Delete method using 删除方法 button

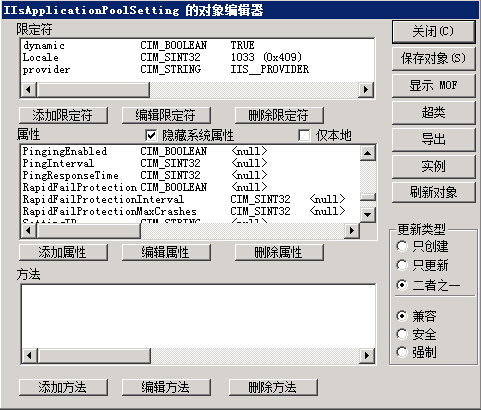[273, 387]
